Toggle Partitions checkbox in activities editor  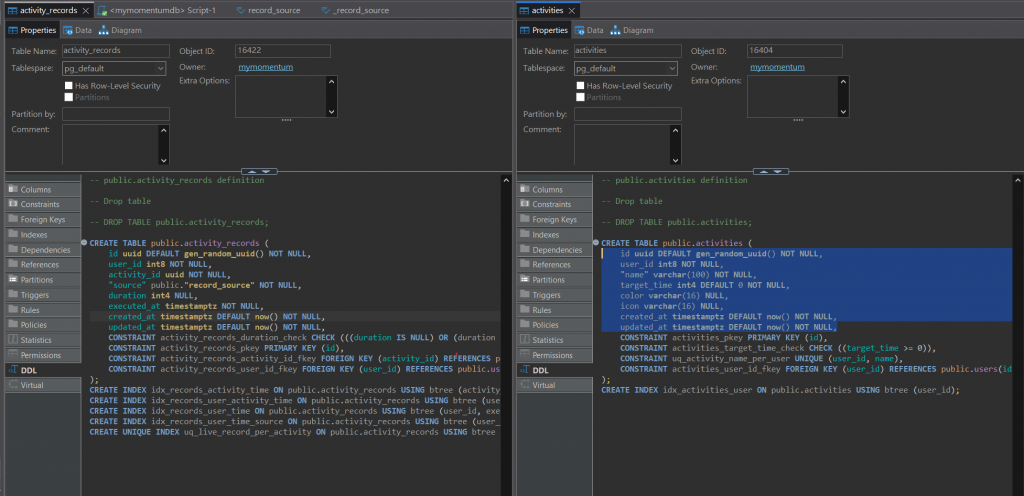tap(581, 97)
